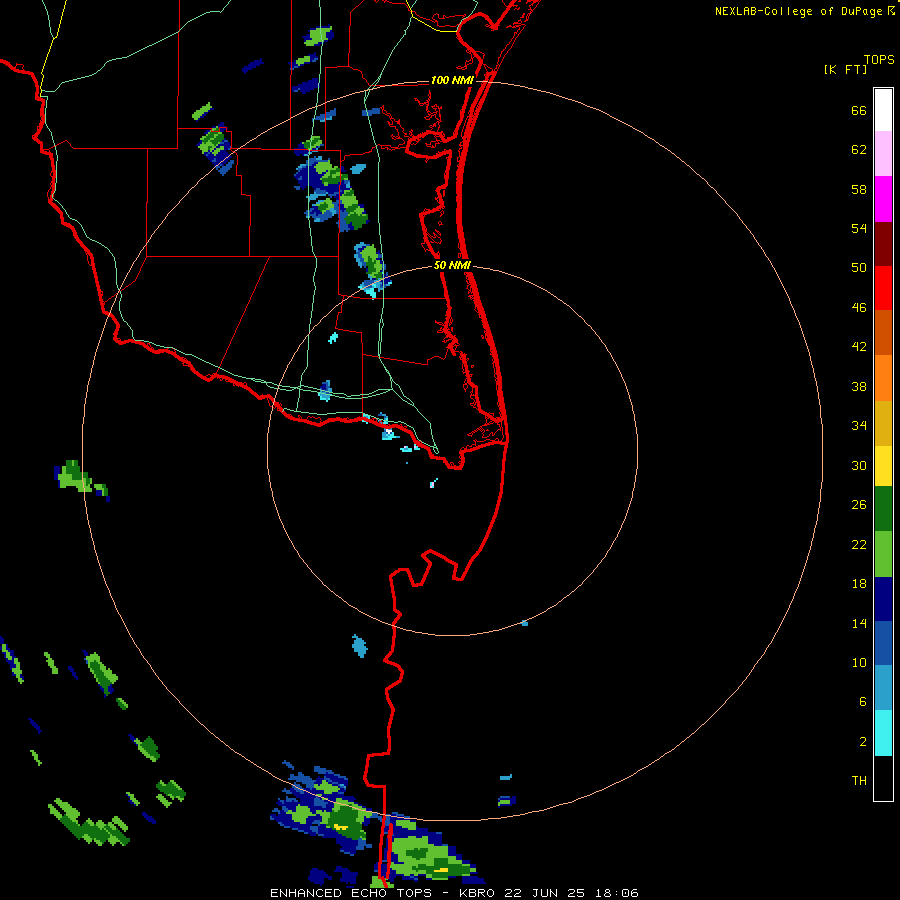Click the [K FT] units label

[x=845, y=69]
